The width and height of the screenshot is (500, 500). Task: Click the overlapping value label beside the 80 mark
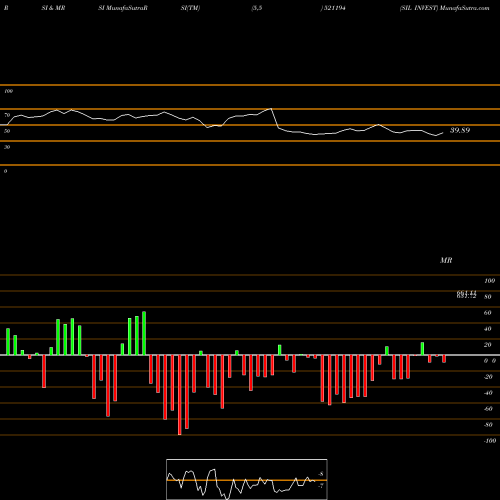coord(466,294)
